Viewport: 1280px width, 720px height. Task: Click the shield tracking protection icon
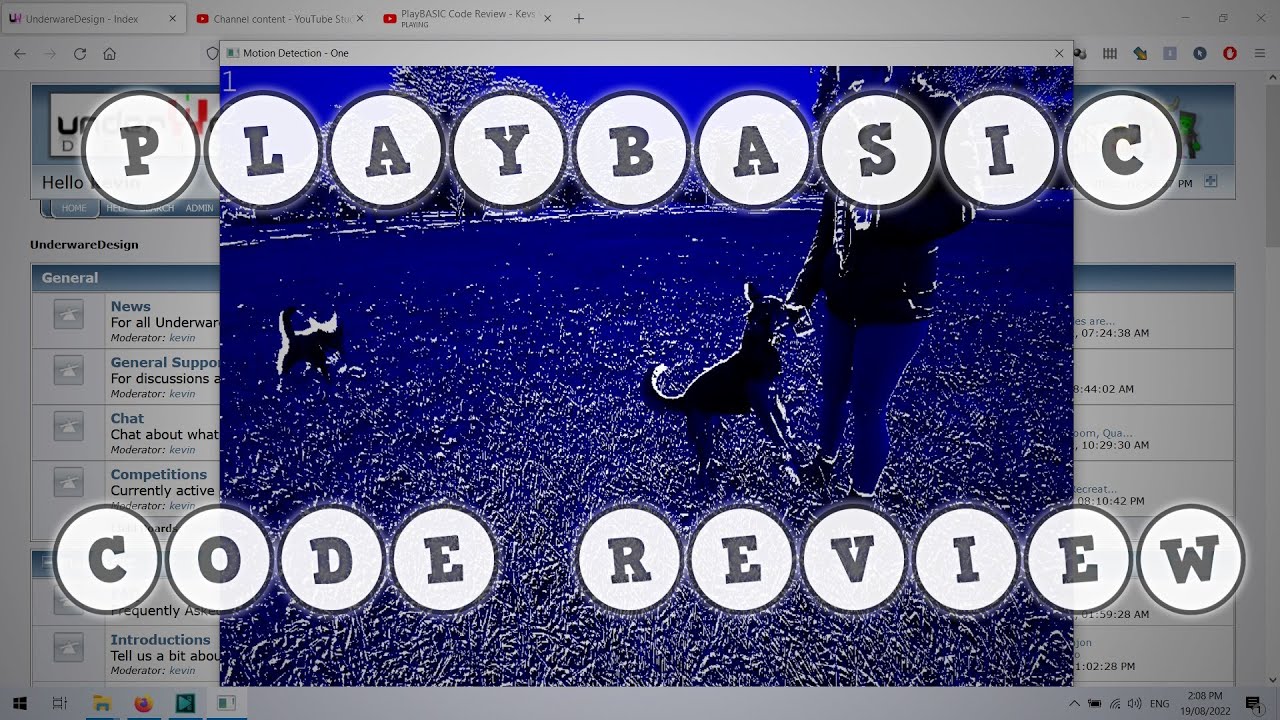coord(212,54)
